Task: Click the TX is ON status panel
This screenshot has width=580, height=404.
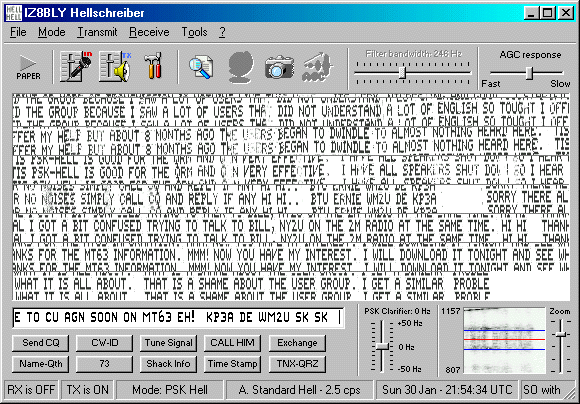Action: point(88,390)
